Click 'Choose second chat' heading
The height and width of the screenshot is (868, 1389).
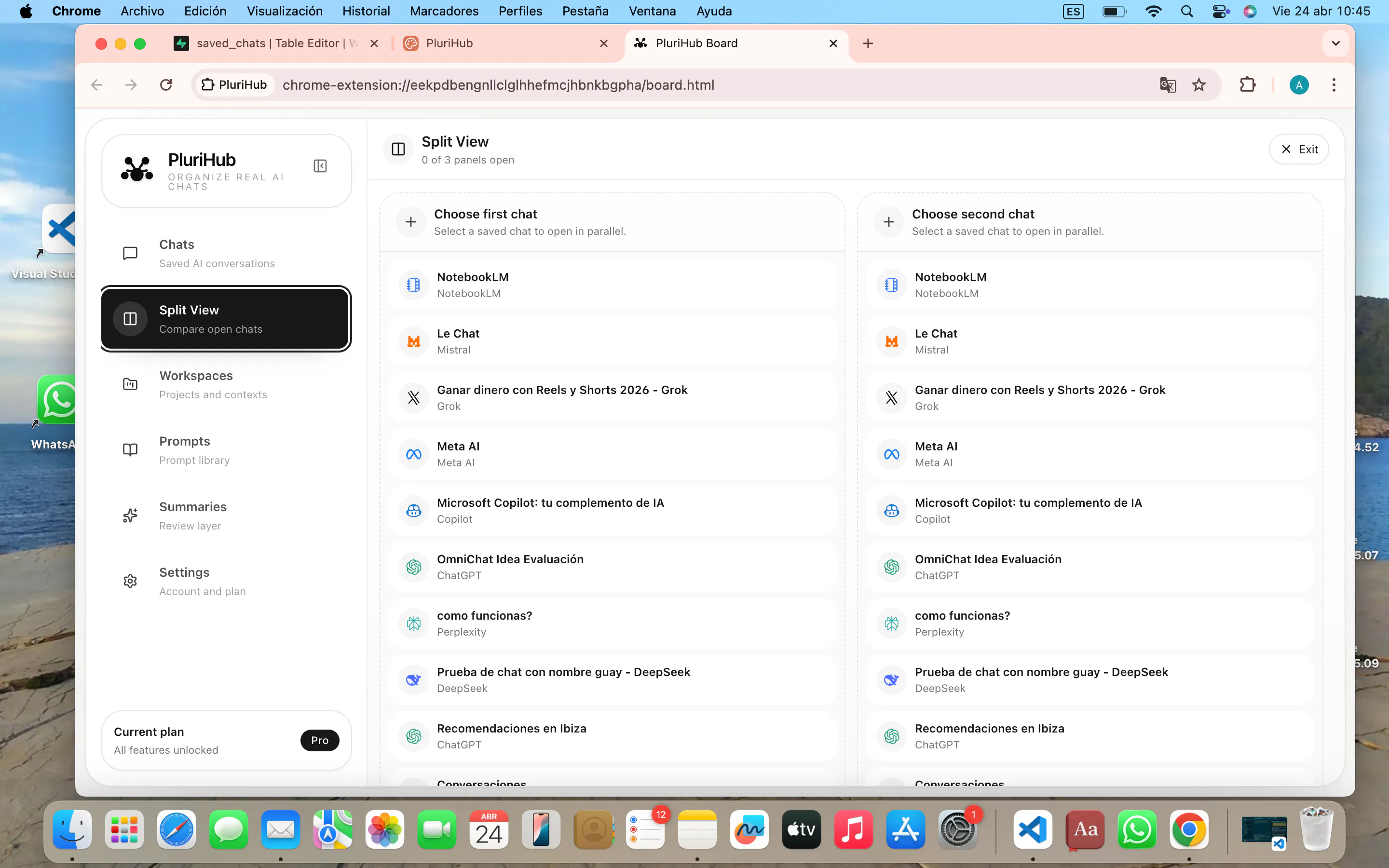pyautogui.click(x=973, y=214)
